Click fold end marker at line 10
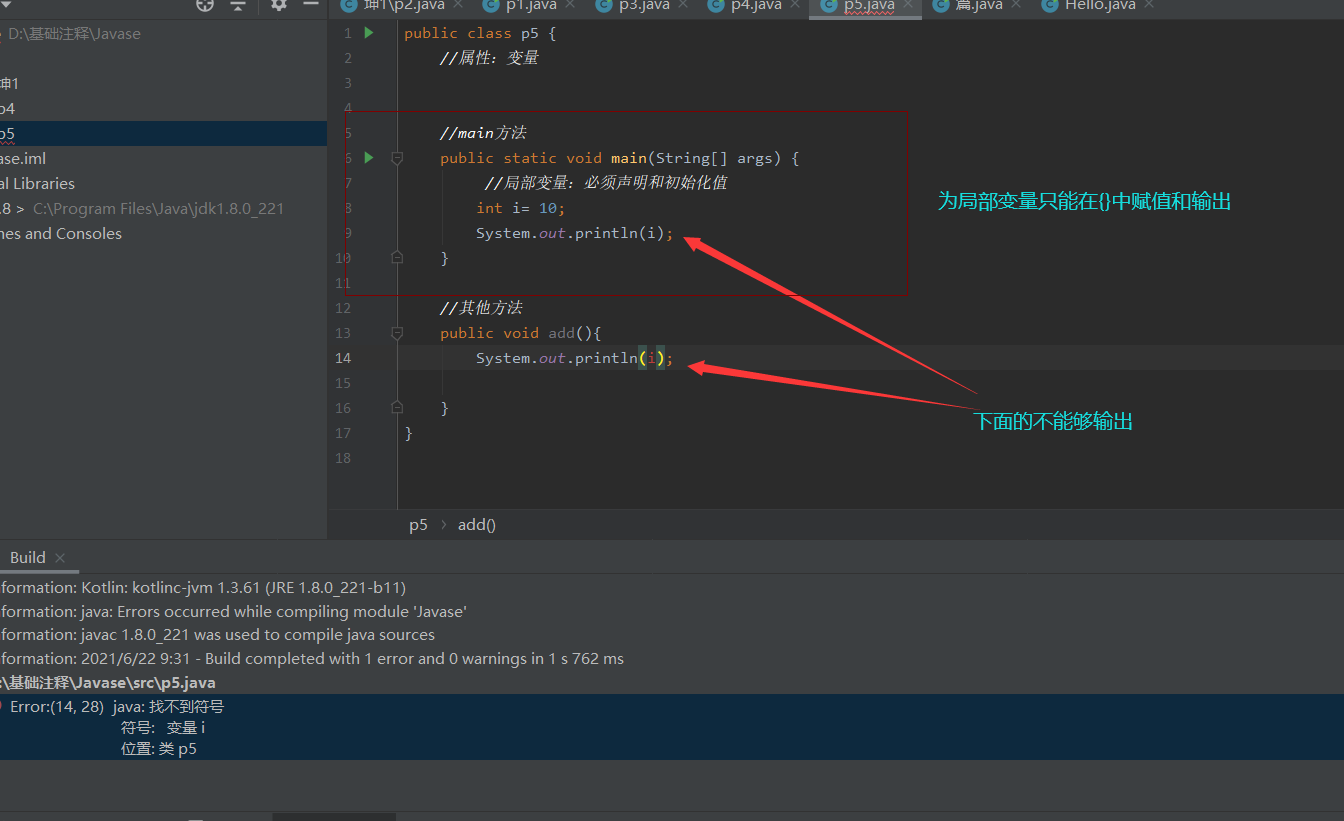 point(397,258)
